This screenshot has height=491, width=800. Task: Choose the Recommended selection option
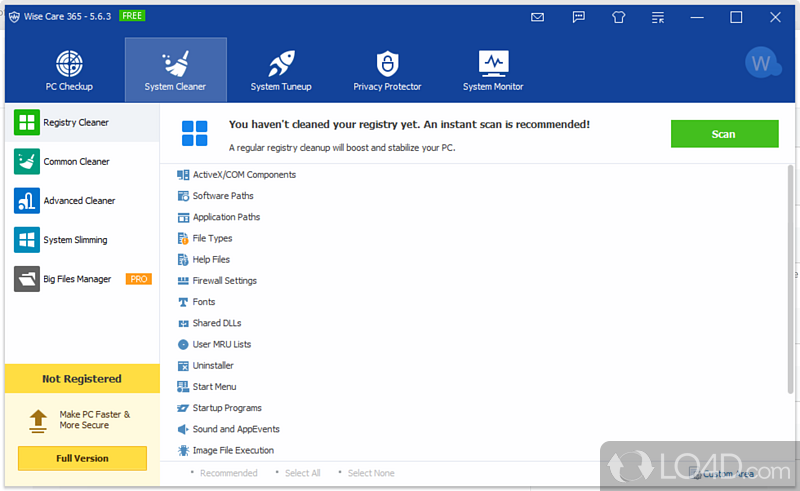click(x=228, y=473)
